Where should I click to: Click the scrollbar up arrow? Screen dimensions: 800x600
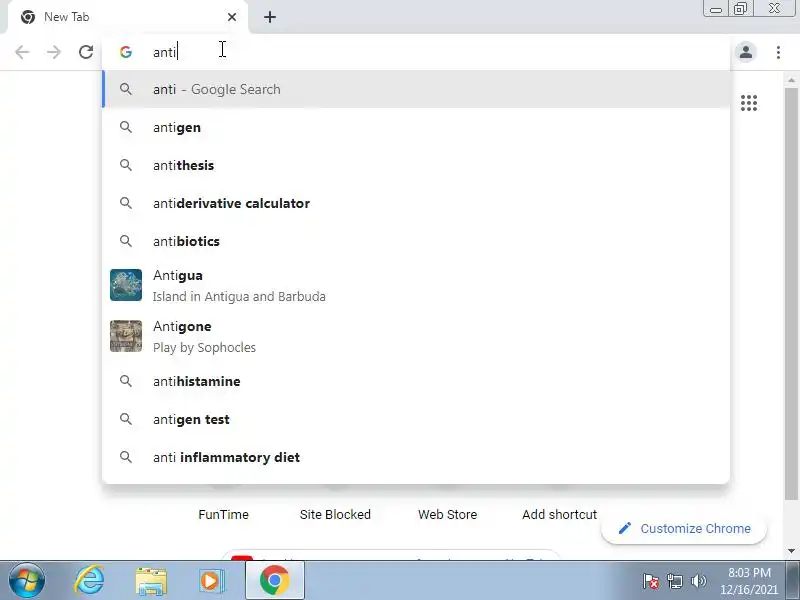791,80
